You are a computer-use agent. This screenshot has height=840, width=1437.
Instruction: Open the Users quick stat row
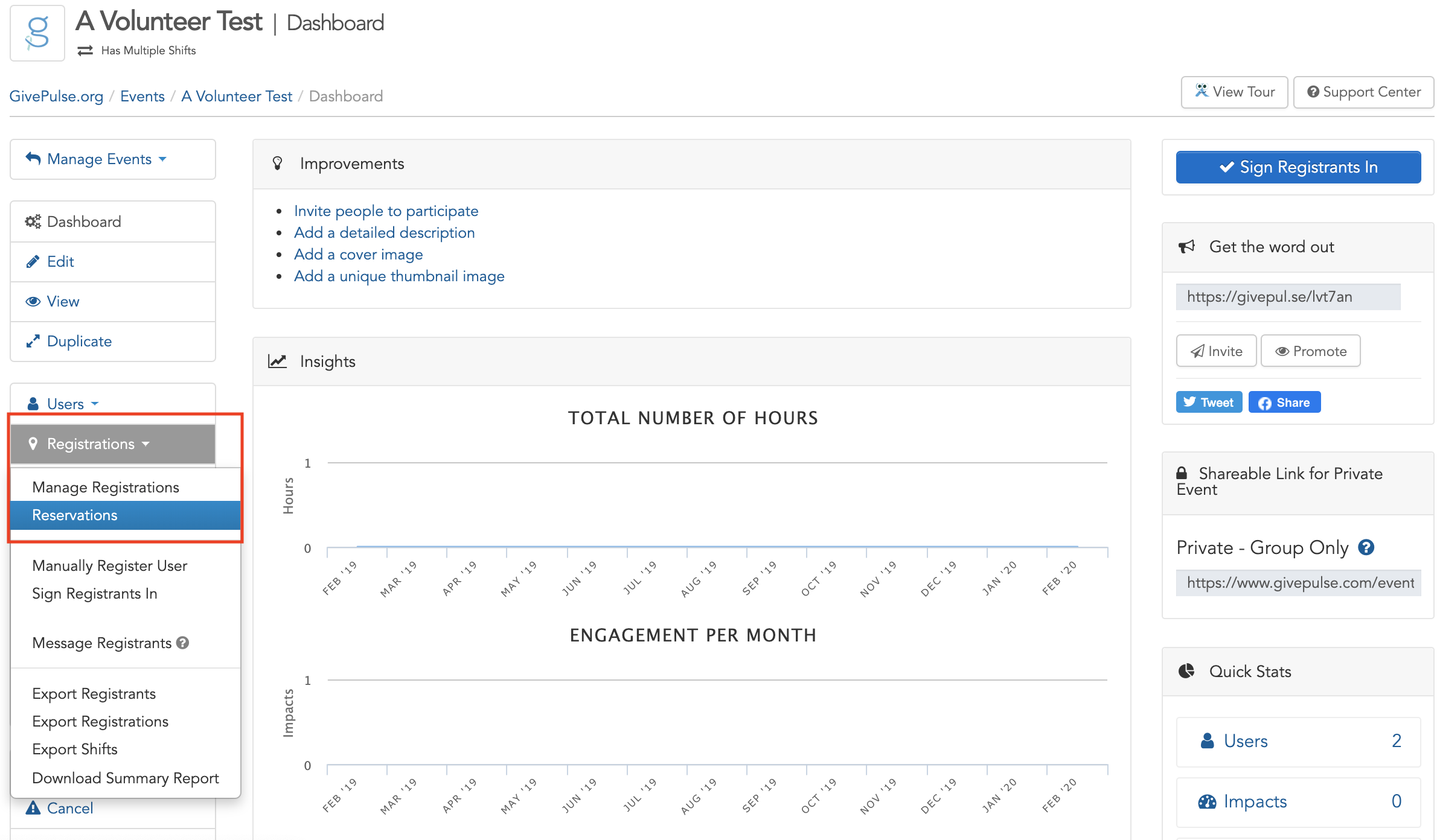pos(1298,741)
